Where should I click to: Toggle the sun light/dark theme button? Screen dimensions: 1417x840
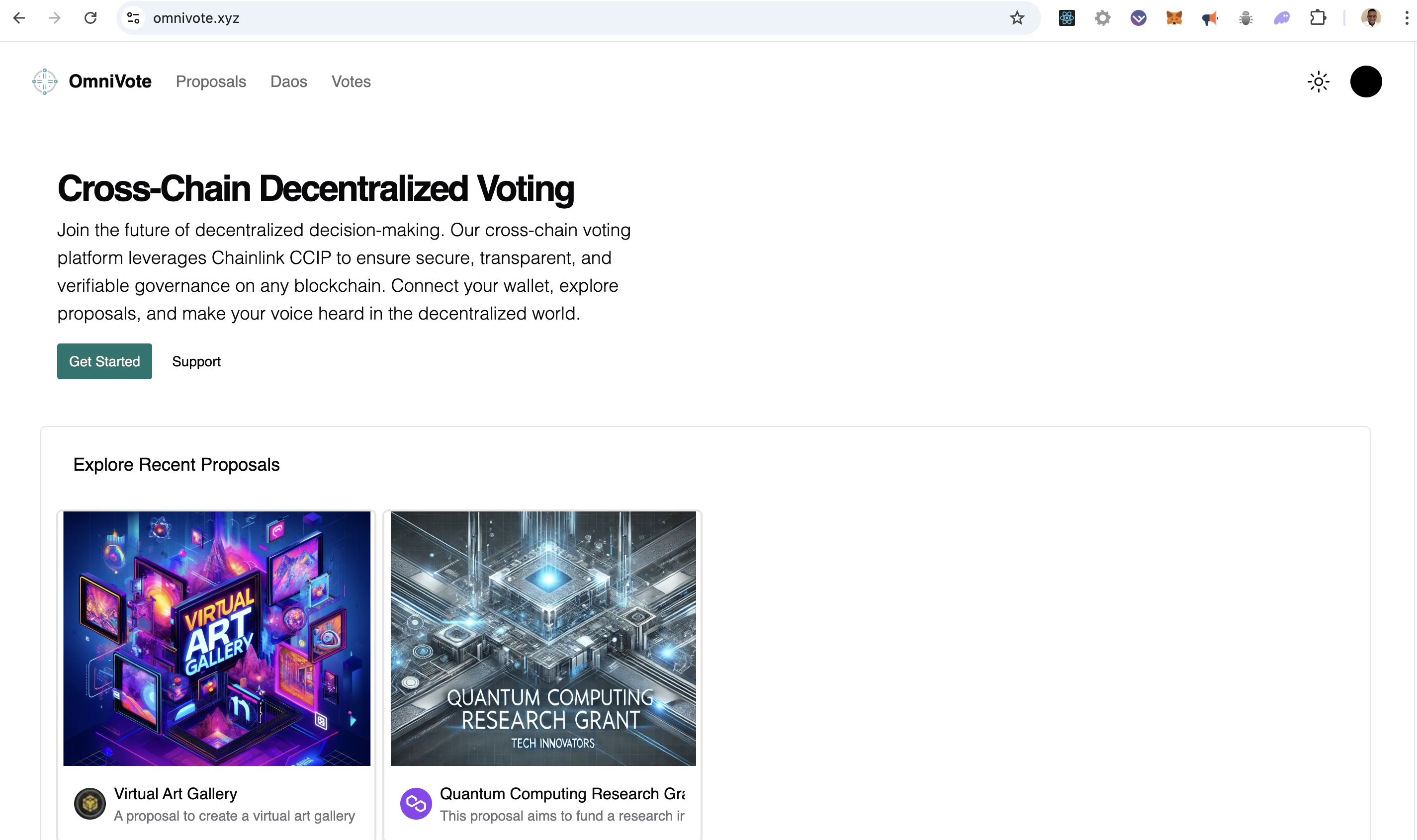click(1319, 82)
